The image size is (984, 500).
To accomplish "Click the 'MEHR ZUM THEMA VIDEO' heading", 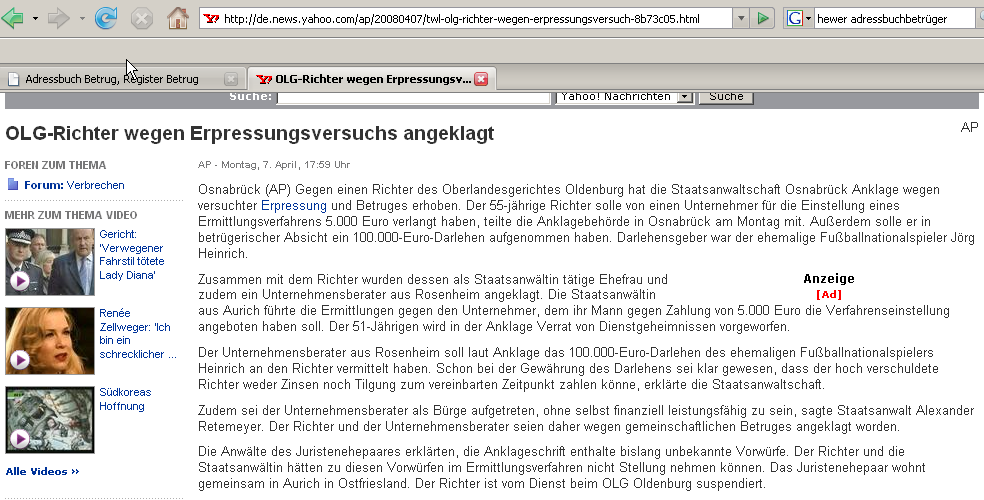I will (x=71, y=215).
